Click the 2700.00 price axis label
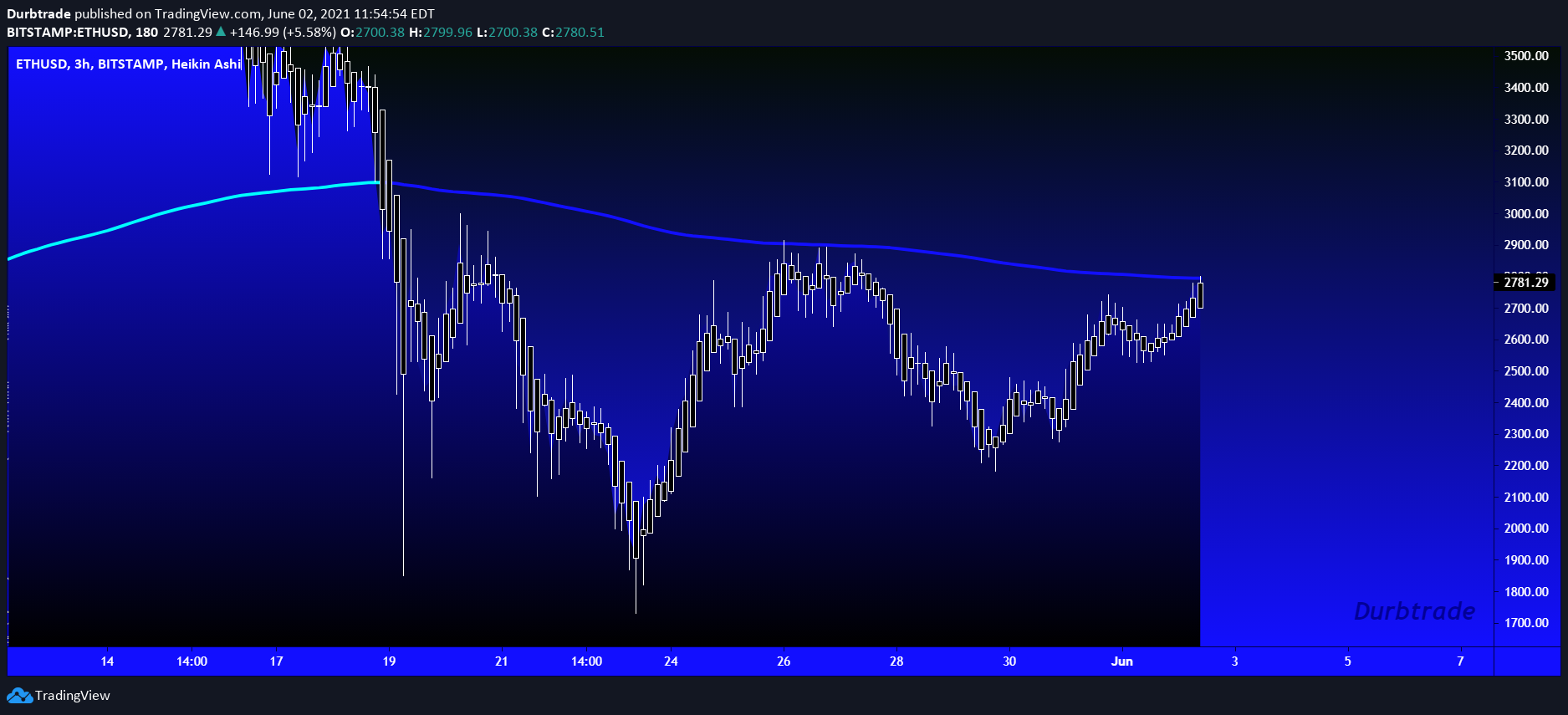Image resolution: width=1568 pixels, height=715 pixels. (x=1526, y=308)
